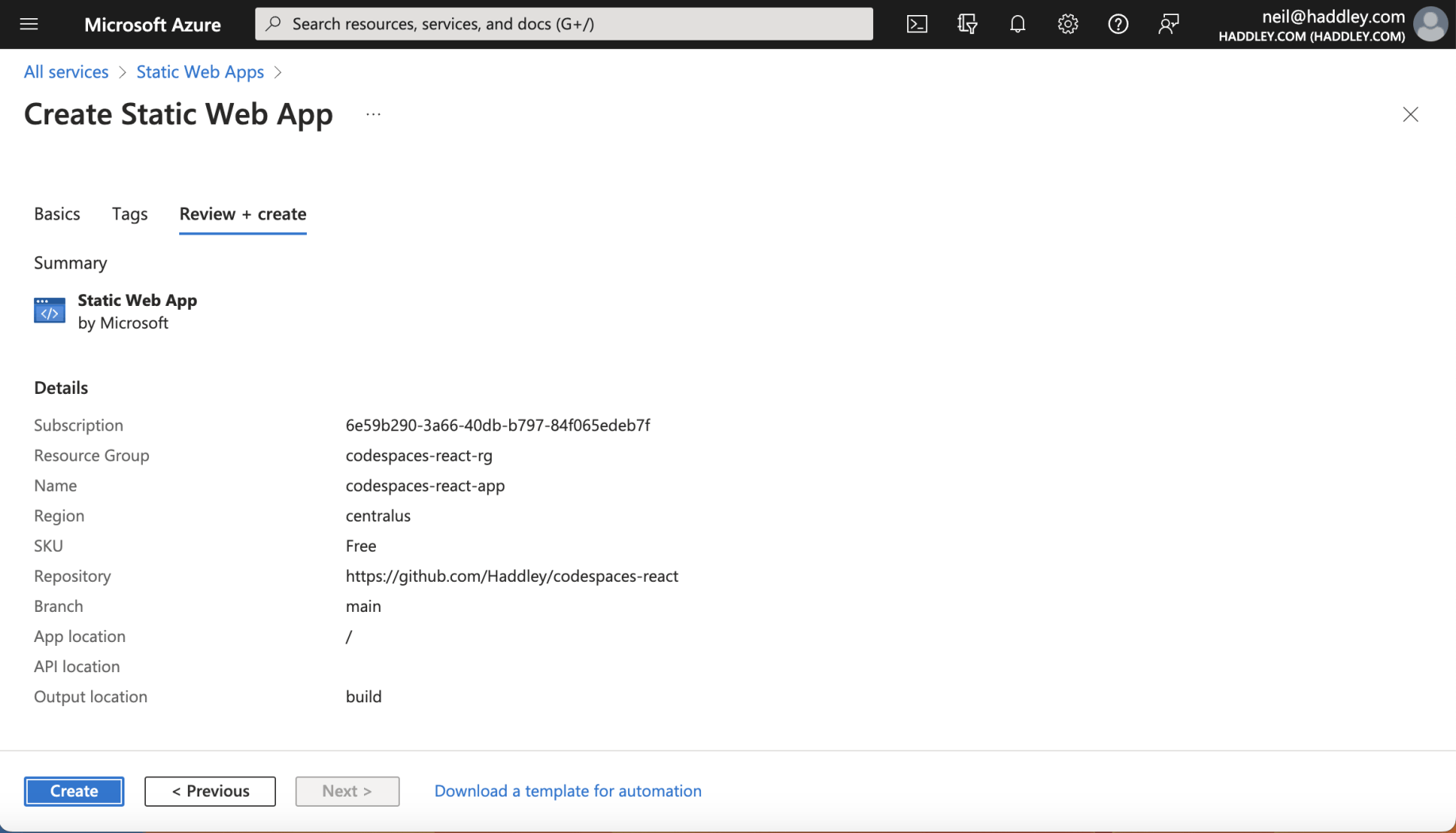Click subscription ID 6e59b290-3a66-40db-b797-84f065edeb7f
Viewport: 1456px width, 833px height.
tap(498, 426)
